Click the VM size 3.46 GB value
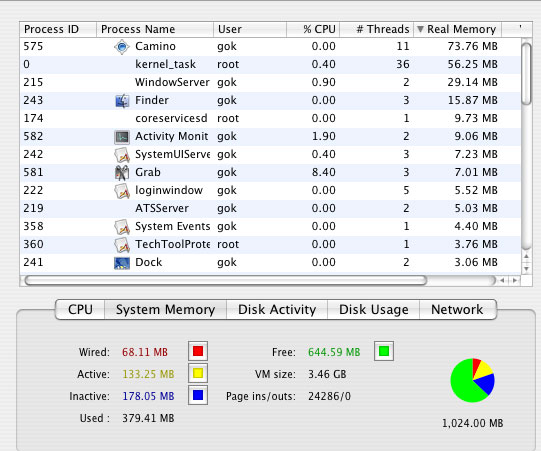 327,374
